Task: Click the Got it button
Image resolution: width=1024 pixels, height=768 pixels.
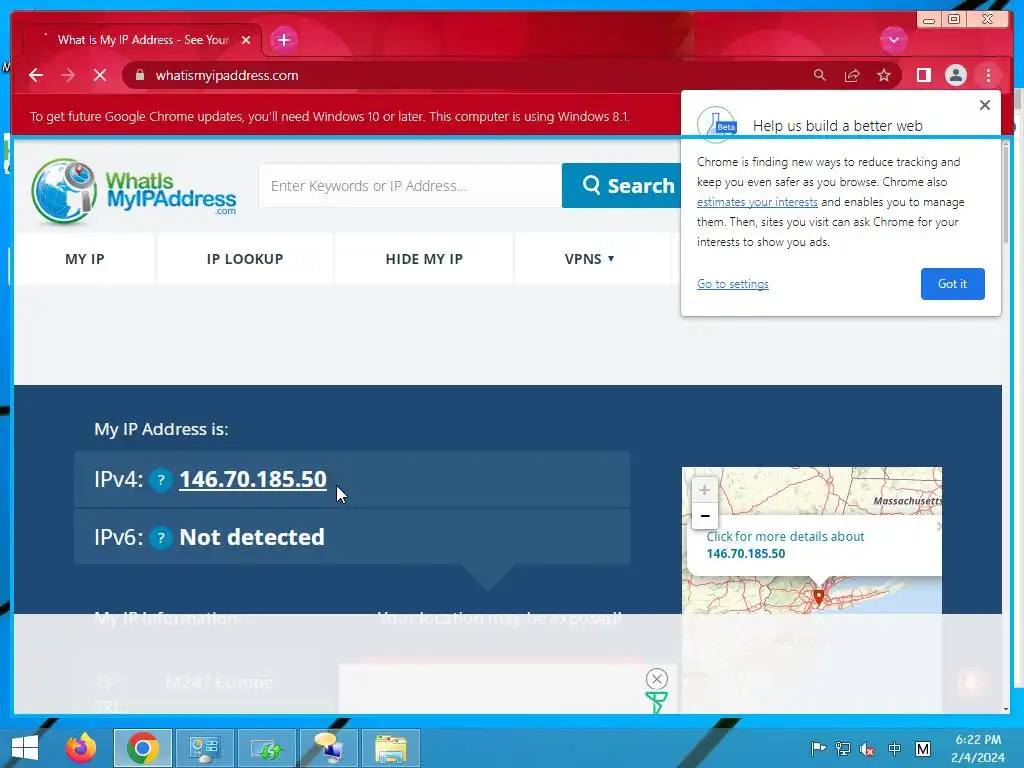Action: (952, 284)
